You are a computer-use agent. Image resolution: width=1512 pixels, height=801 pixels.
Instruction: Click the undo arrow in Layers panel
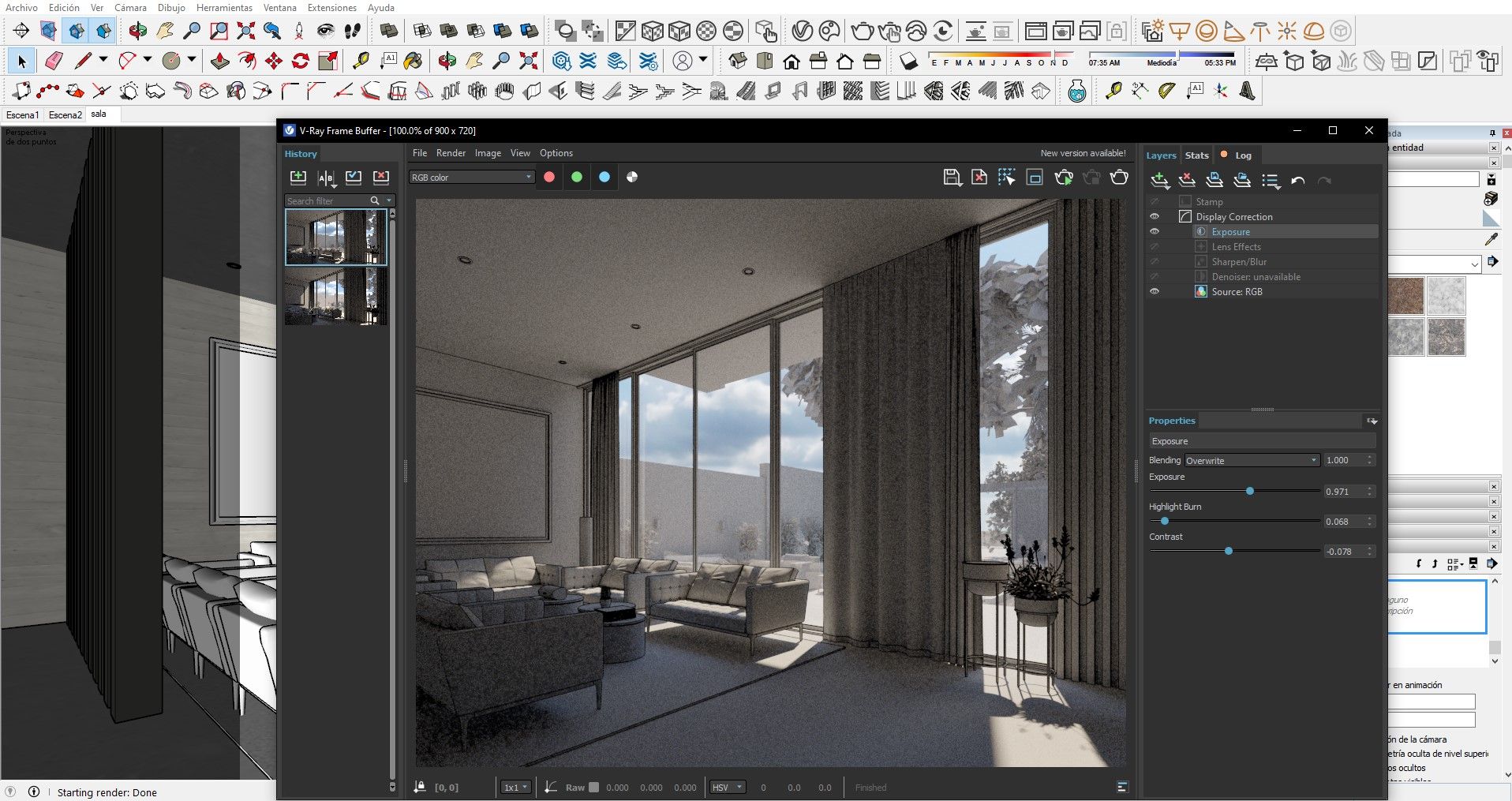1298,181
